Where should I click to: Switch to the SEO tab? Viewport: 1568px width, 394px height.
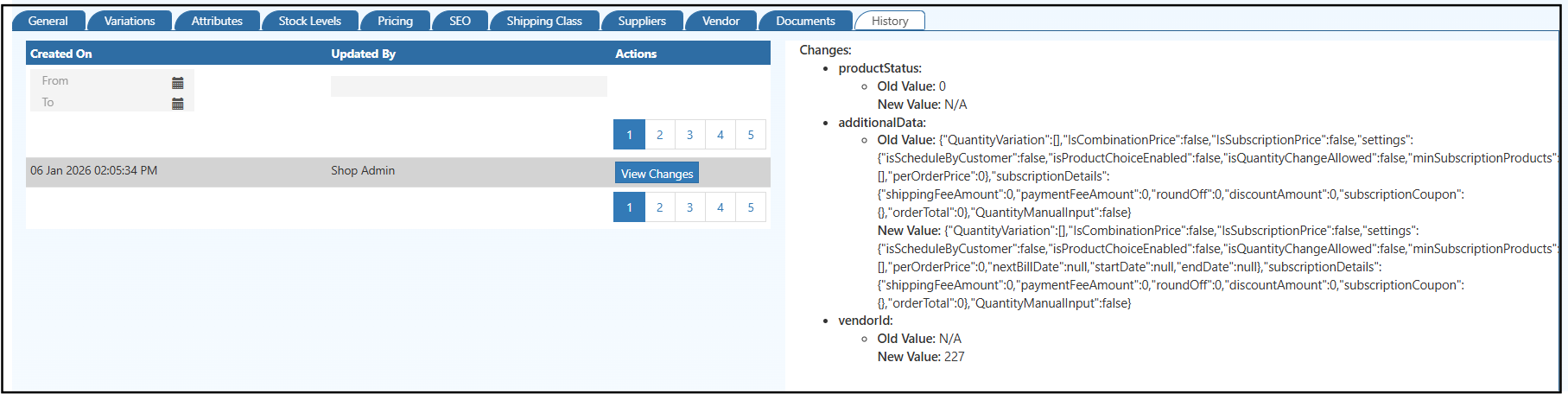tap(460, 21)
